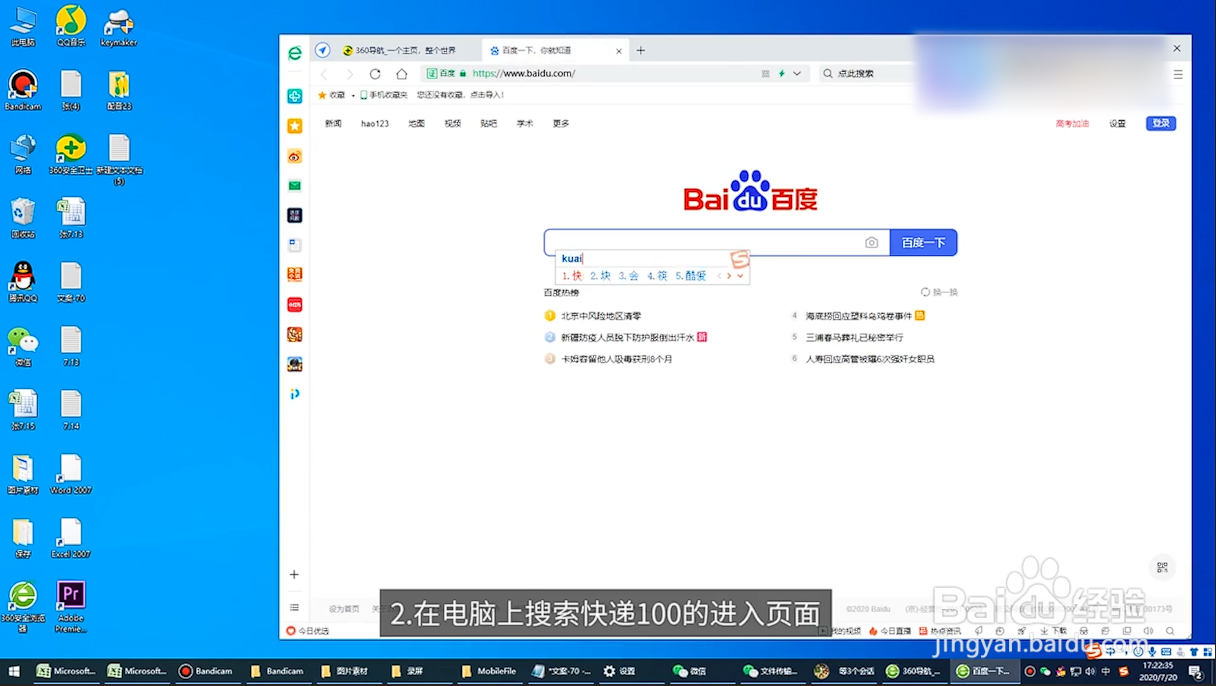Switch to the 360导航 tab

[x=407, y=50]
